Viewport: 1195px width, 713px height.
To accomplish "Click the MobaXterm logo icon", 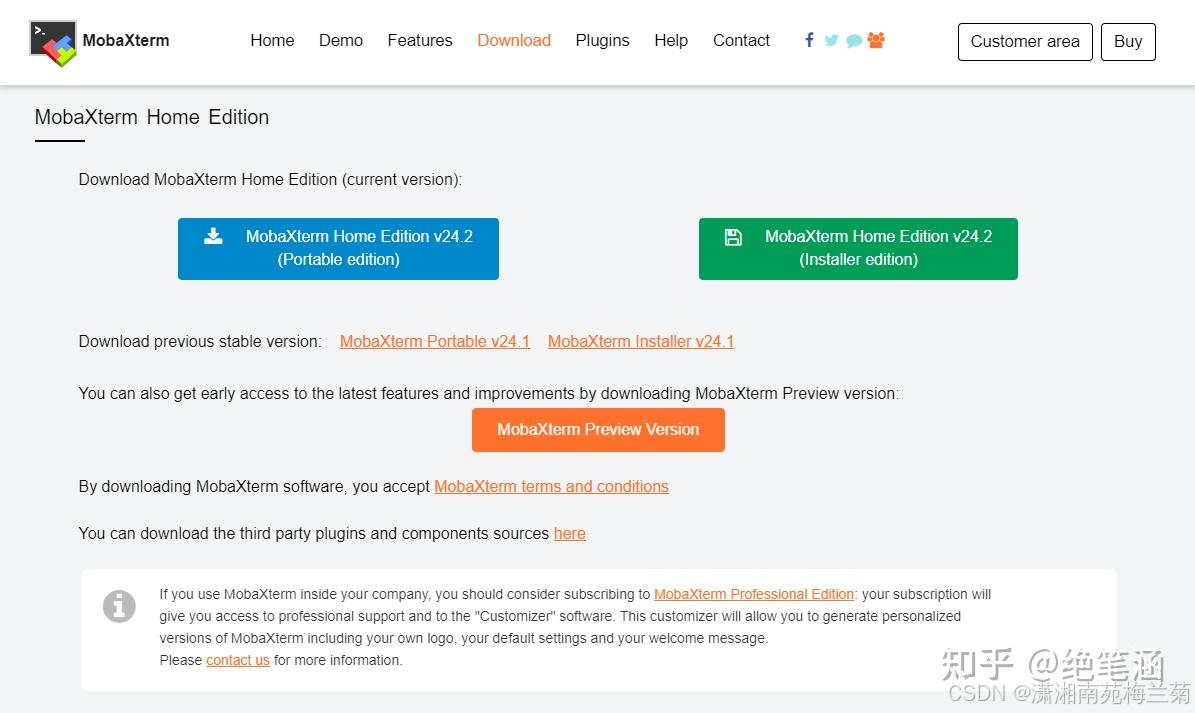I will click(x=53, y=42).
